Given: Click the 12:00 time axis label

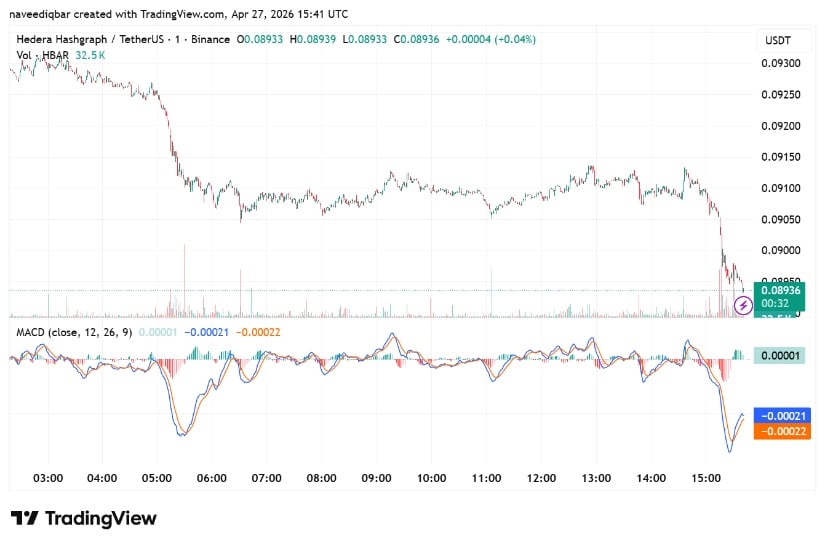Looking at the screenshot, I should click(542, 479).
